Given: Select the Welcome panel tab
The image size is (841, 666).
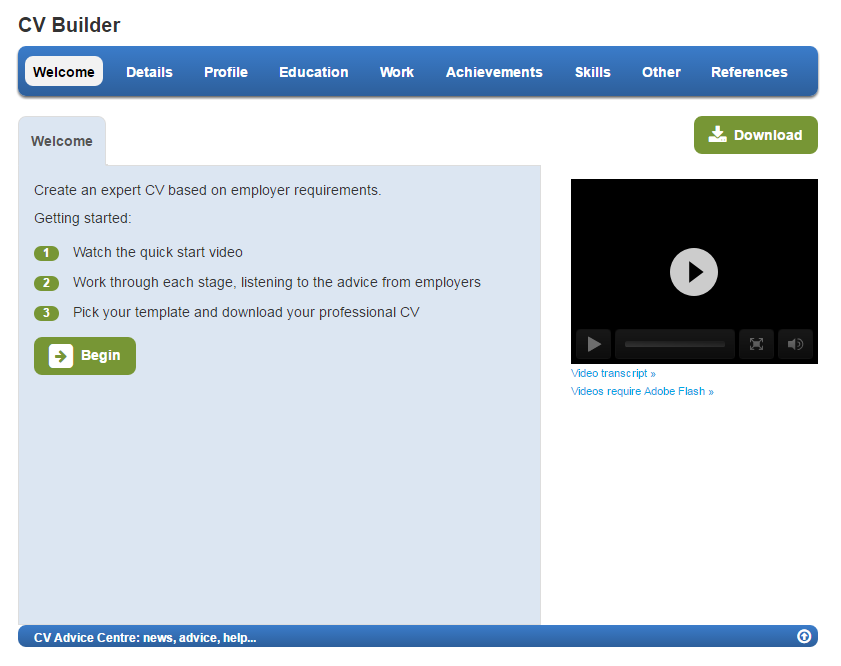Looking at the screenshot, I should click(x=62, y=141).
